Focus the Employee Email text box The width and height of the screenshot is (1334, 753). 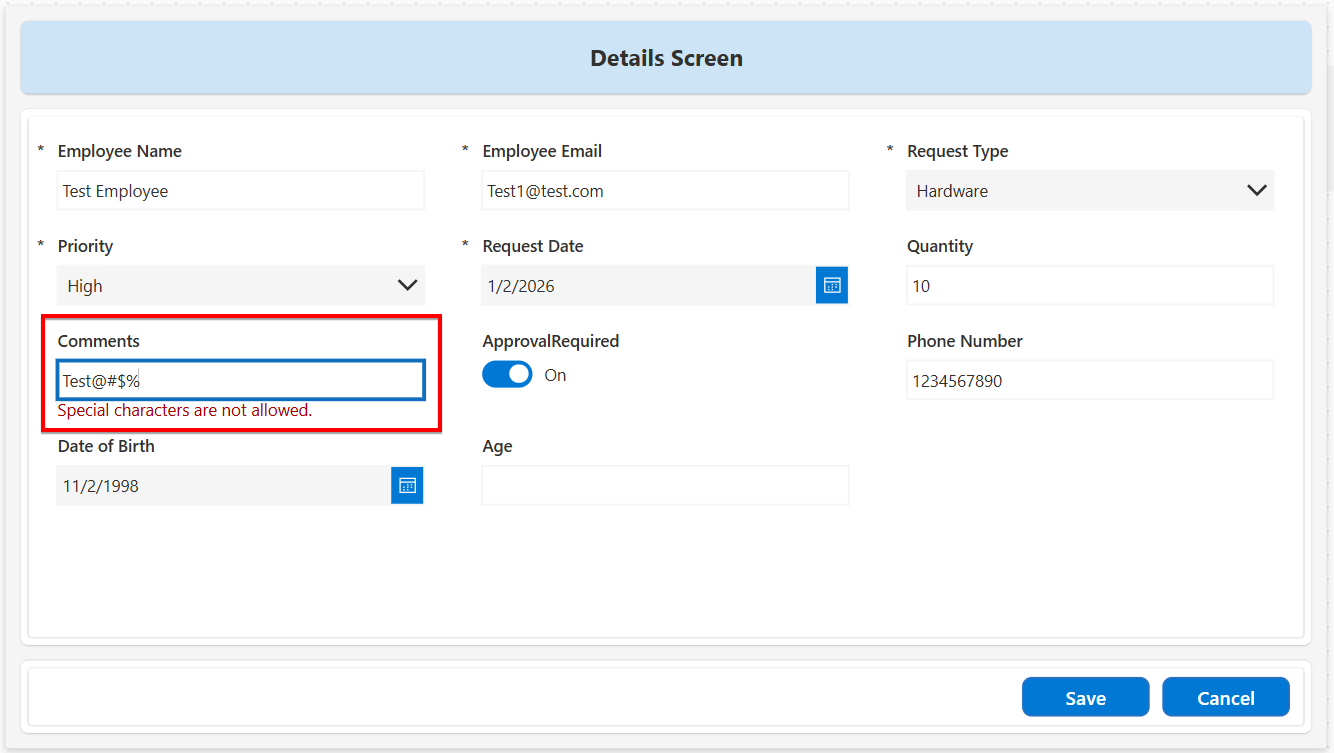665,190
